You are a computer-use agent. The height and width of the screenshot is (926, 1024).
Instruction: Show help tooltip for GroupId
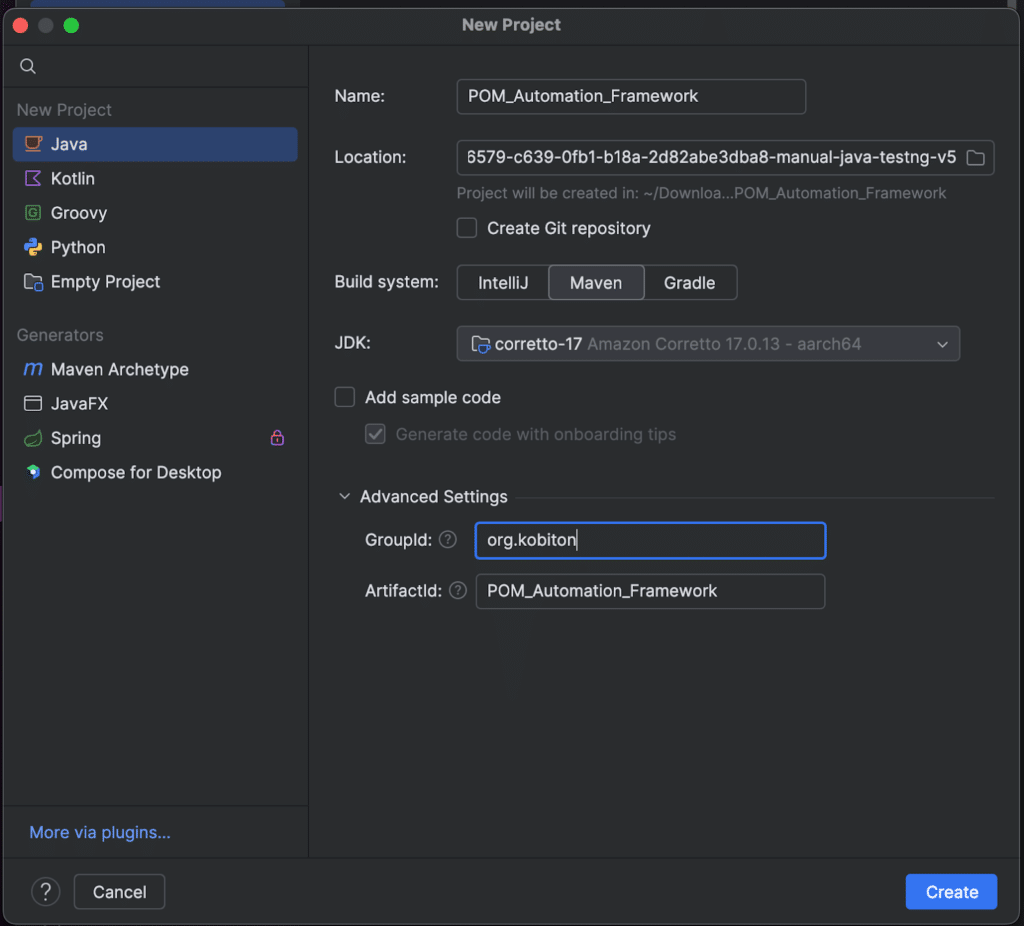pyautogui.click(x=448, y=540)
